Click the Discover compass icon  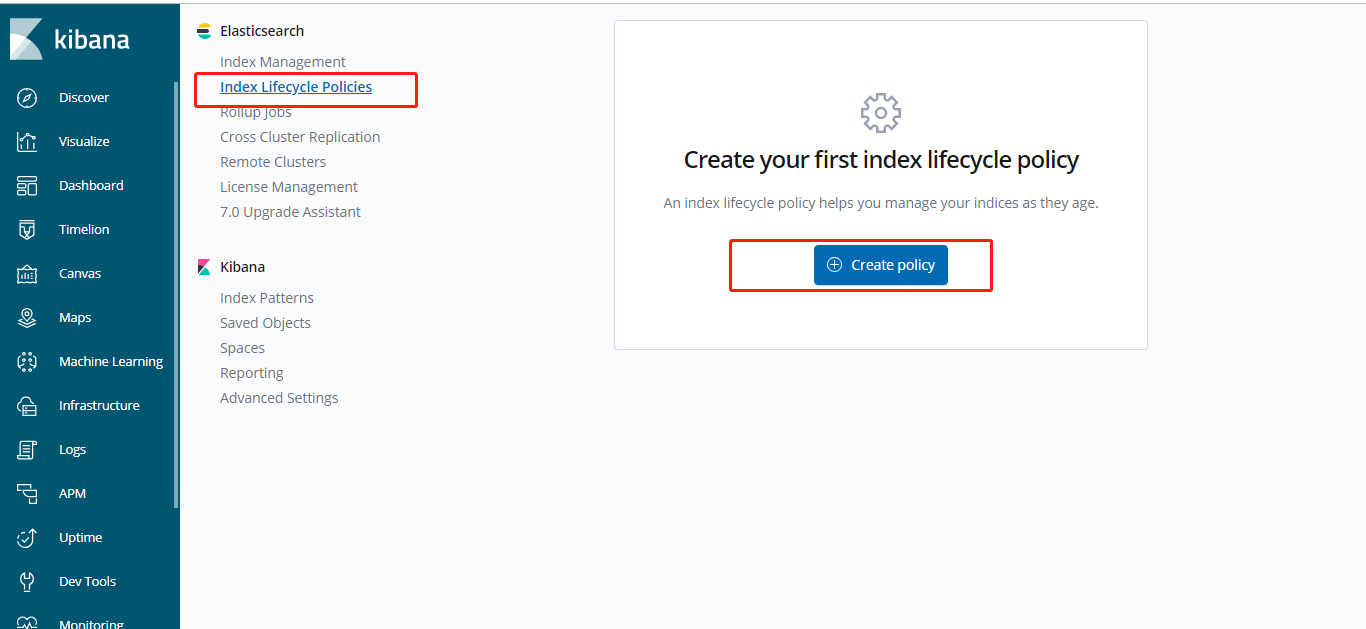[x=27, y=98]
